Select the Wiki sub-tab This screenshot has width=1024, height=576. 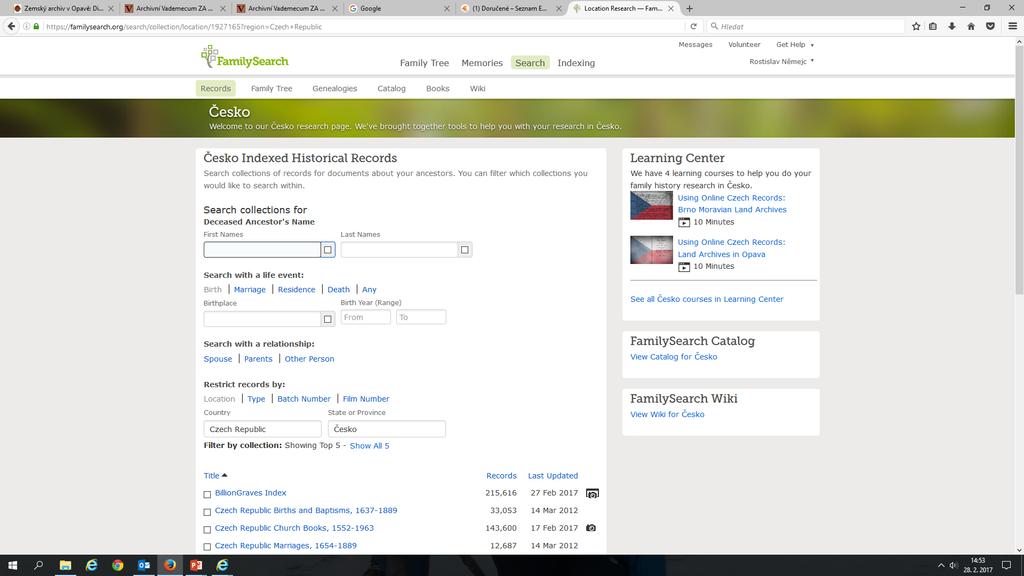tap(477, 88)
